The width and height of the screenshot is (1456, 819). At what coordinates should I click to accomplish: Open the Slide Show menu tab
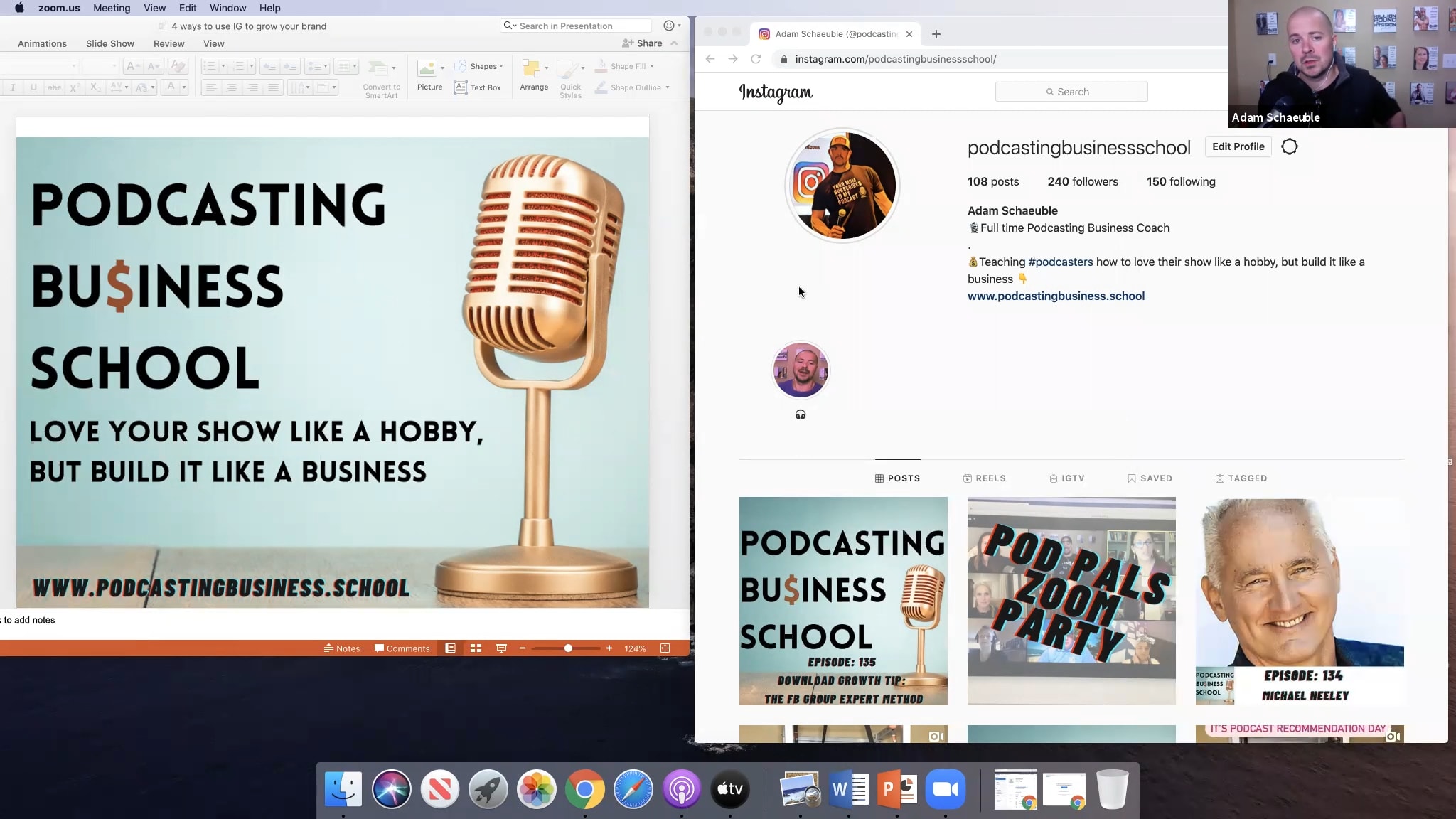109,43
